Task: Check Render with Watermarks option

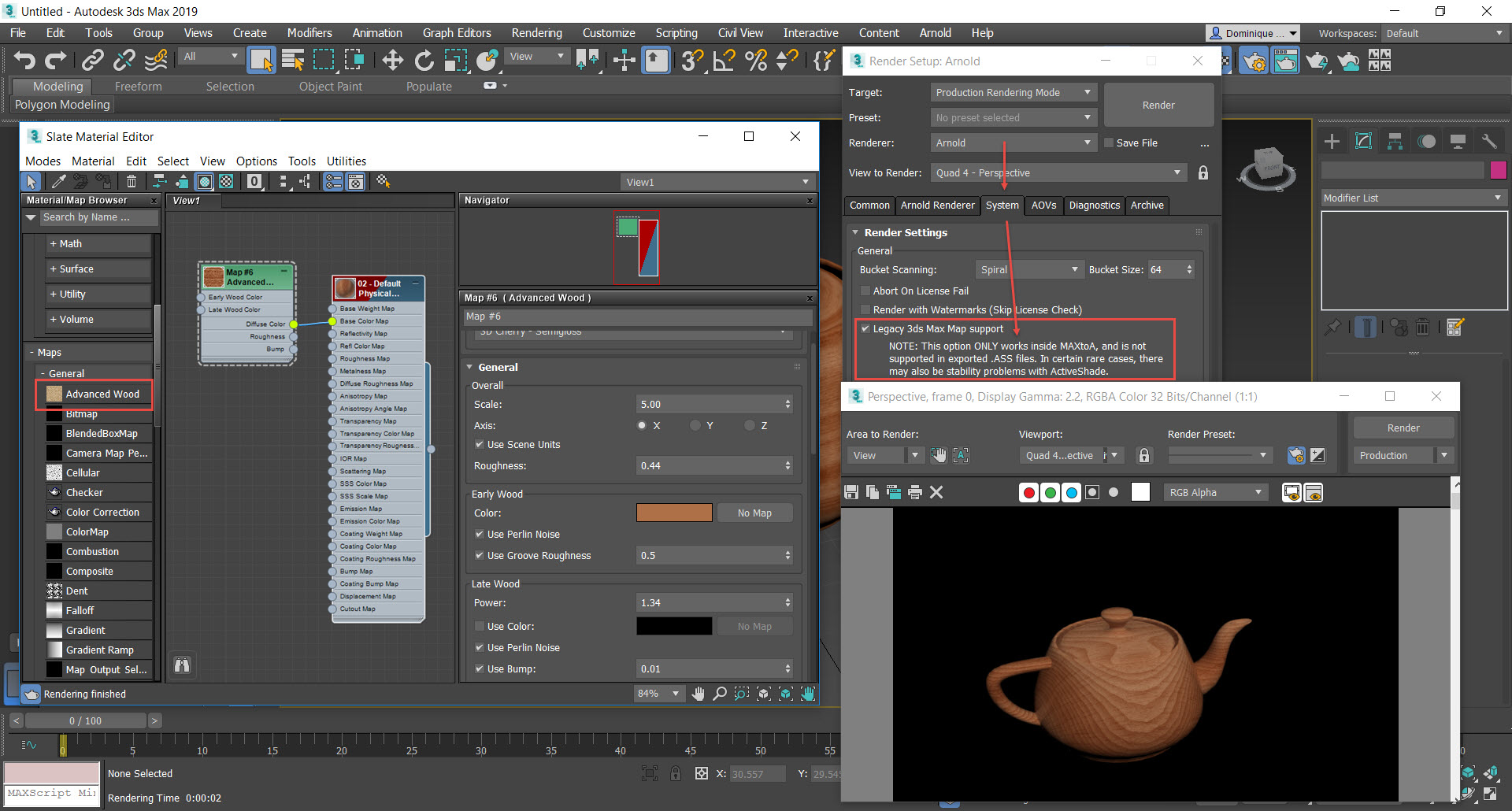Action: [x=865, y=310]
